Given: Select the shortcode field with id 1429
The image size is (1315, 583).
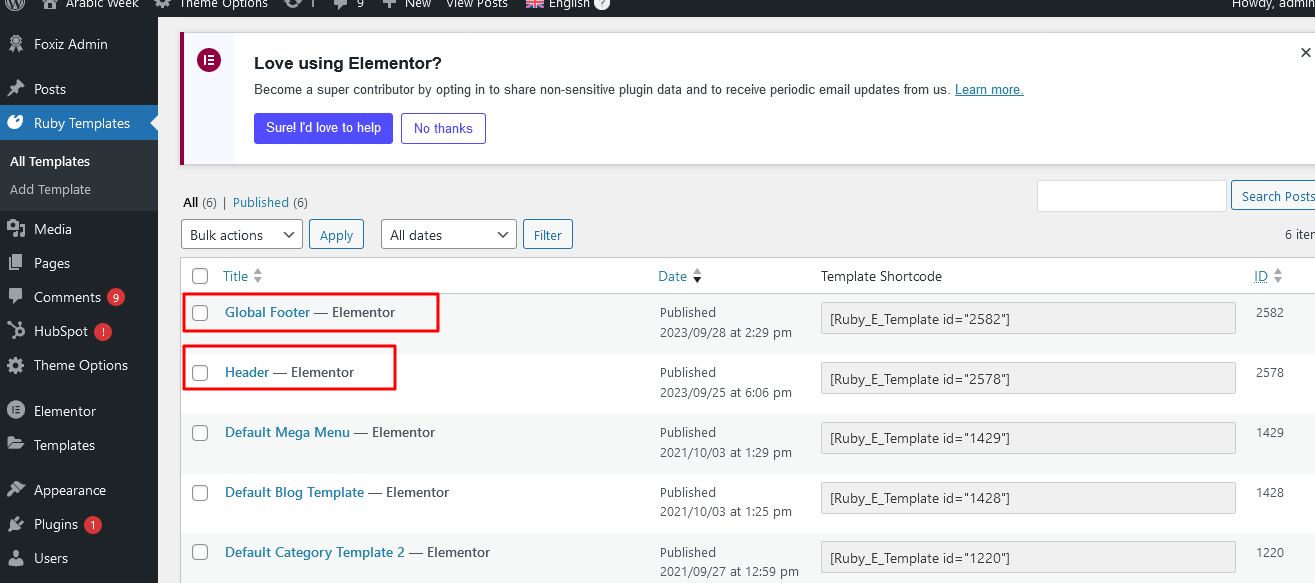Looking at the screenshot, I should click(1028, 438).
